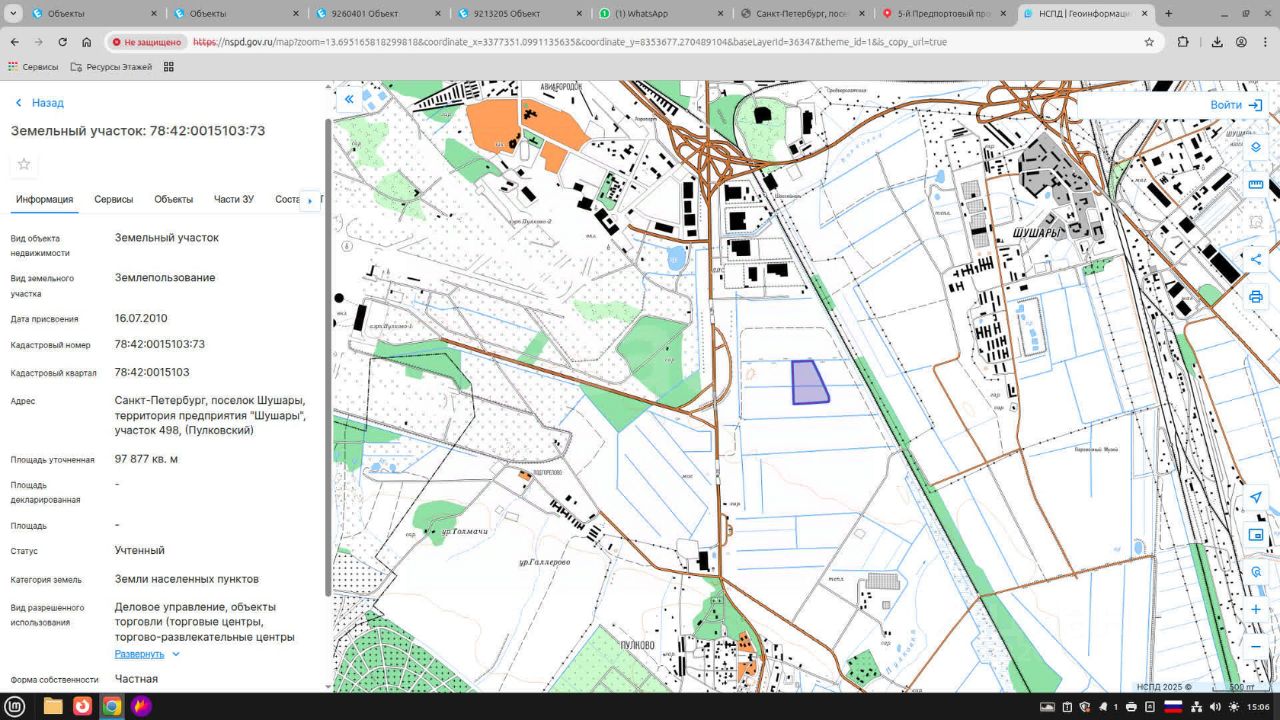The image size is (1280, 720).
Task: Activate the ruler measurement tool
Action: (1256, 185)
